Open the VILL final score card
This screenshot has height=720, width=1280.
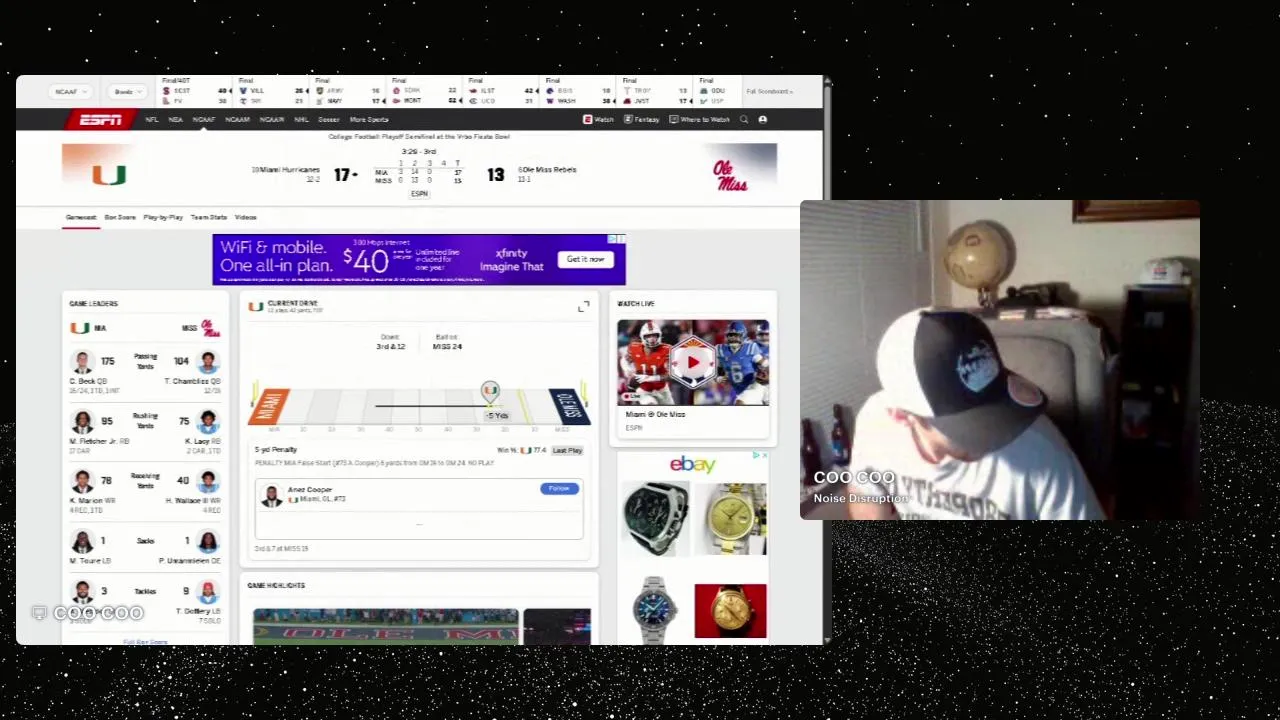(272, 92)
